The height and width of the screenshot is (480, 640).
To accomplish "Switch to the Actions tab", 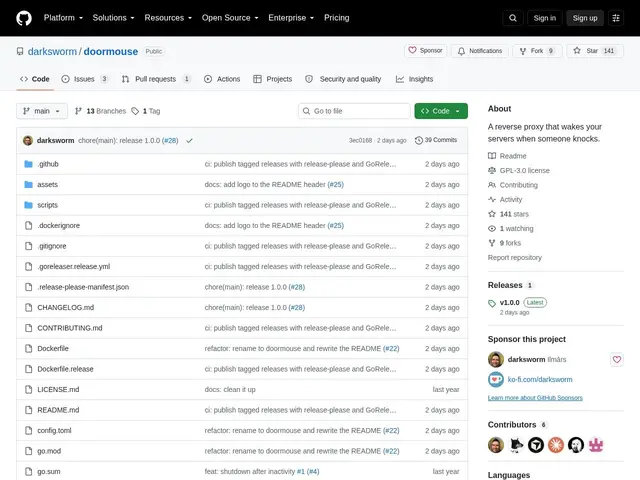I will point(222,79).
